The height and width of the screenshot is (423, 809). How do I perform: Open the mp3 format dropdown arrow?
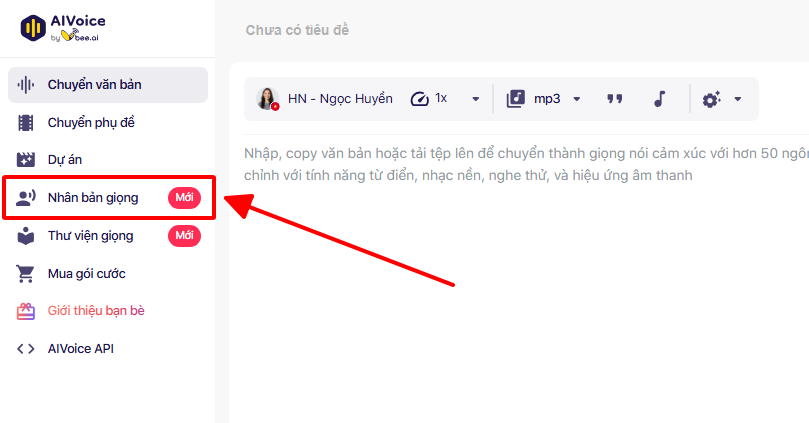click(x=577, y=99)
